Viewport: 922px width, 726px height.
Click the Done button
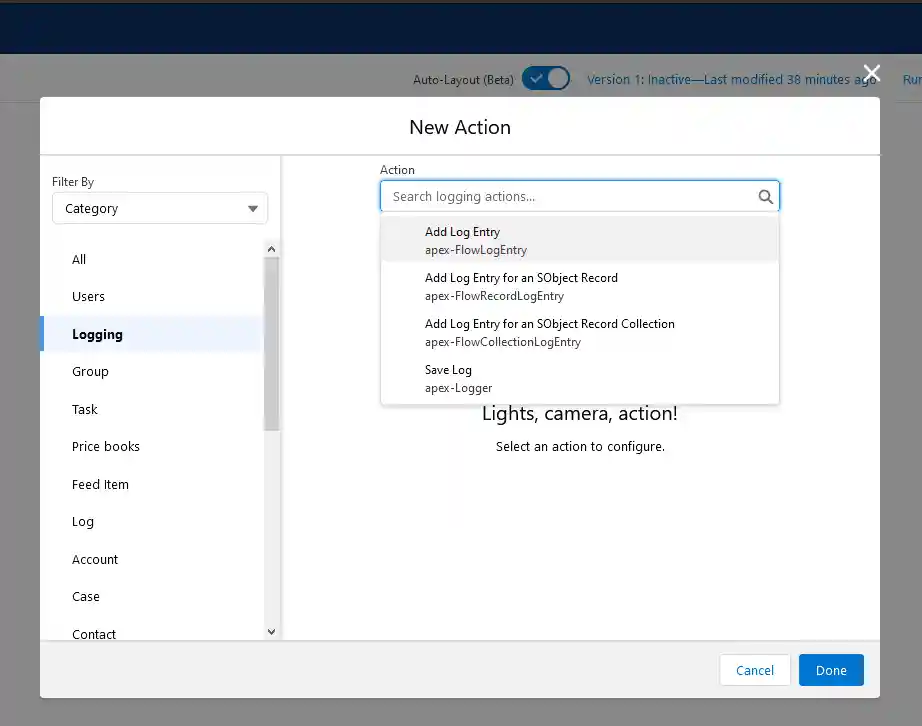click(x=831, y=670)
